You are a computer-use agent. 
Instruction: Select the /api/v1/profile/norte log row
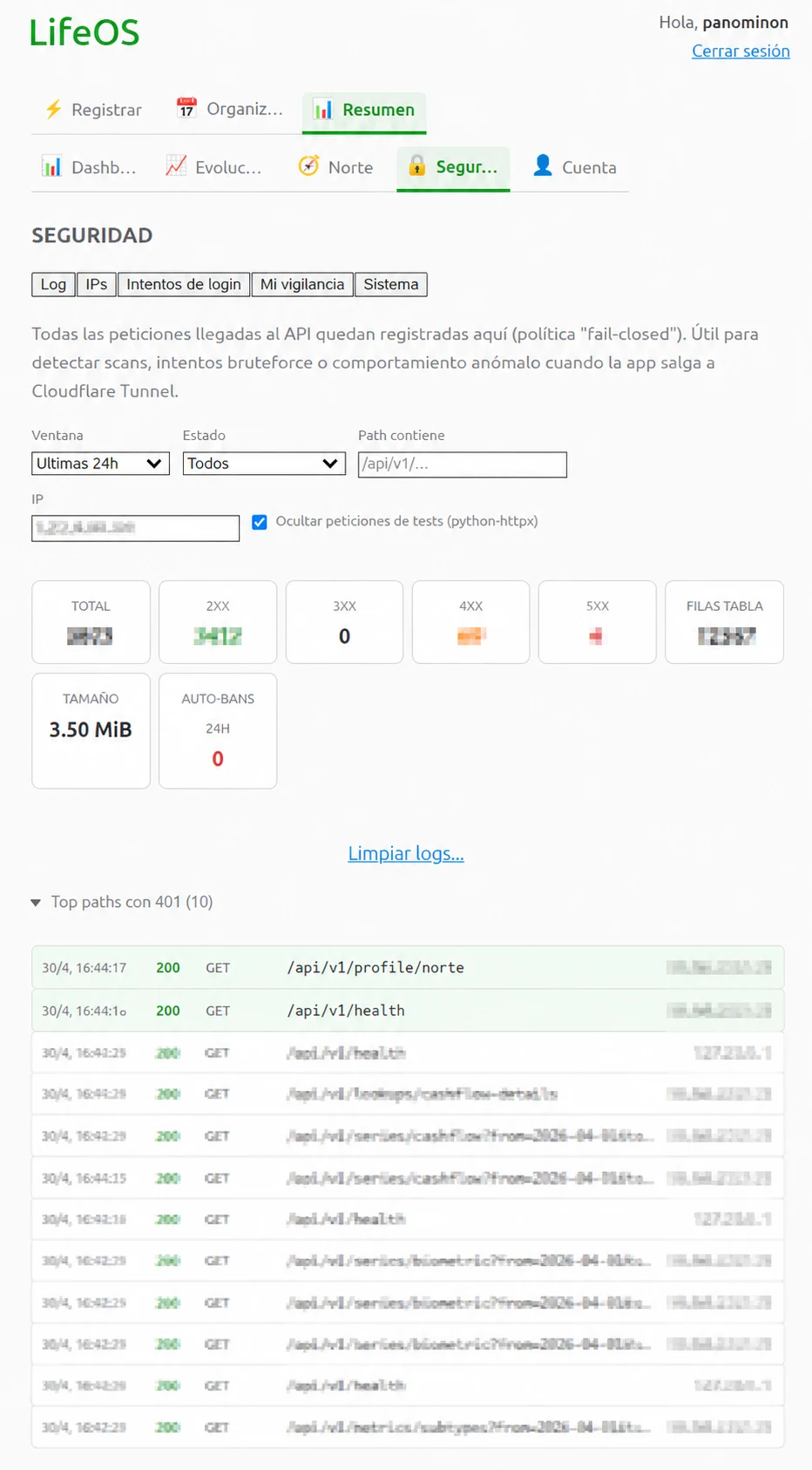tap(408, 967)
